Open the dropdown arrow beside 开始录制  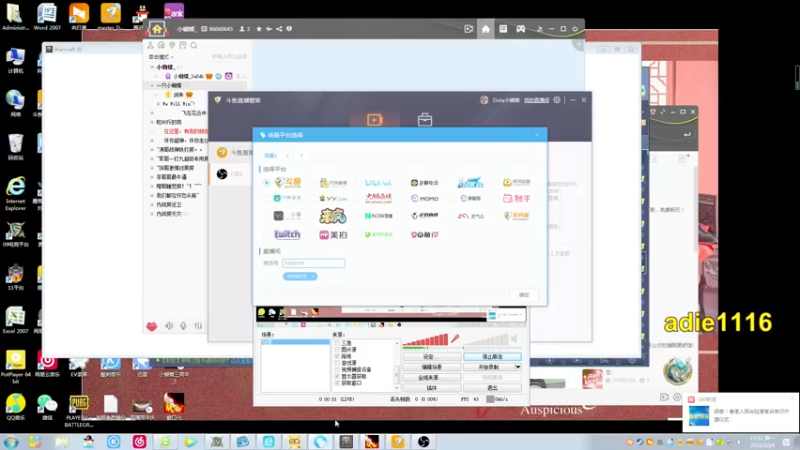pyautogui.click(x=518, y=367)
